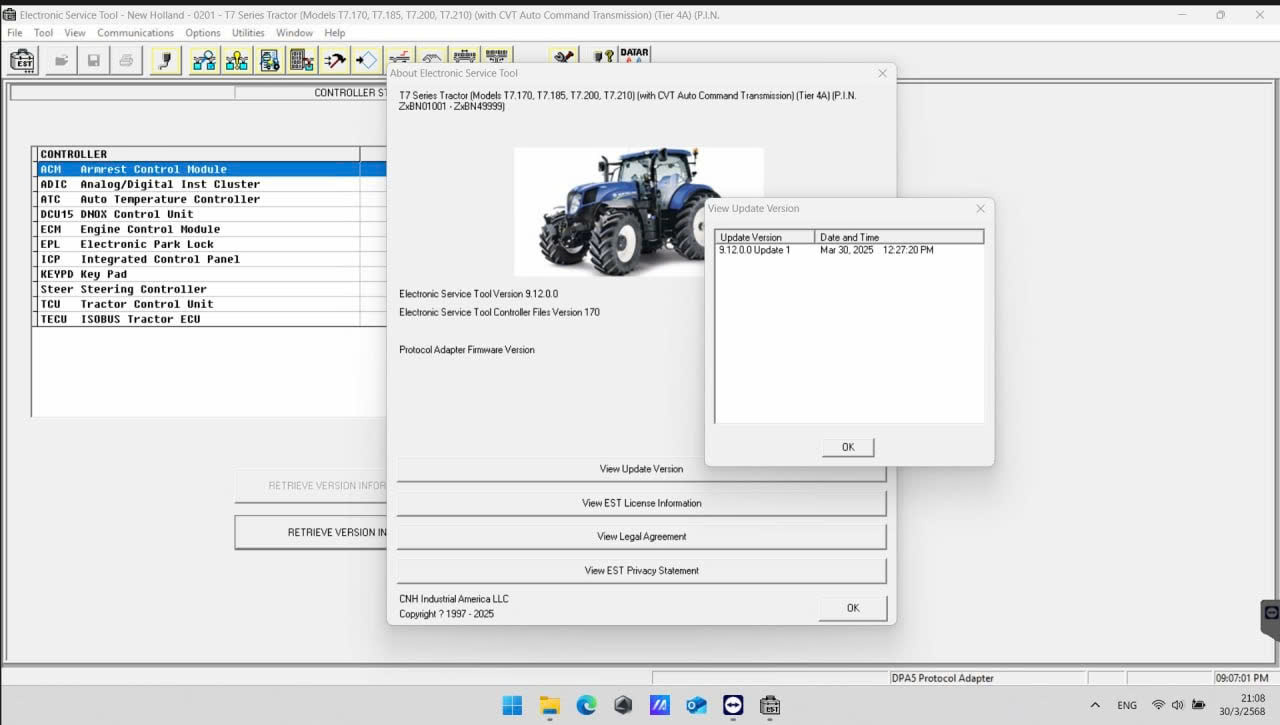The height and width of the screenshot is (725, 1280).
Task: Click the arrow into diamond toolbar icon
Action: coord(367,61)
